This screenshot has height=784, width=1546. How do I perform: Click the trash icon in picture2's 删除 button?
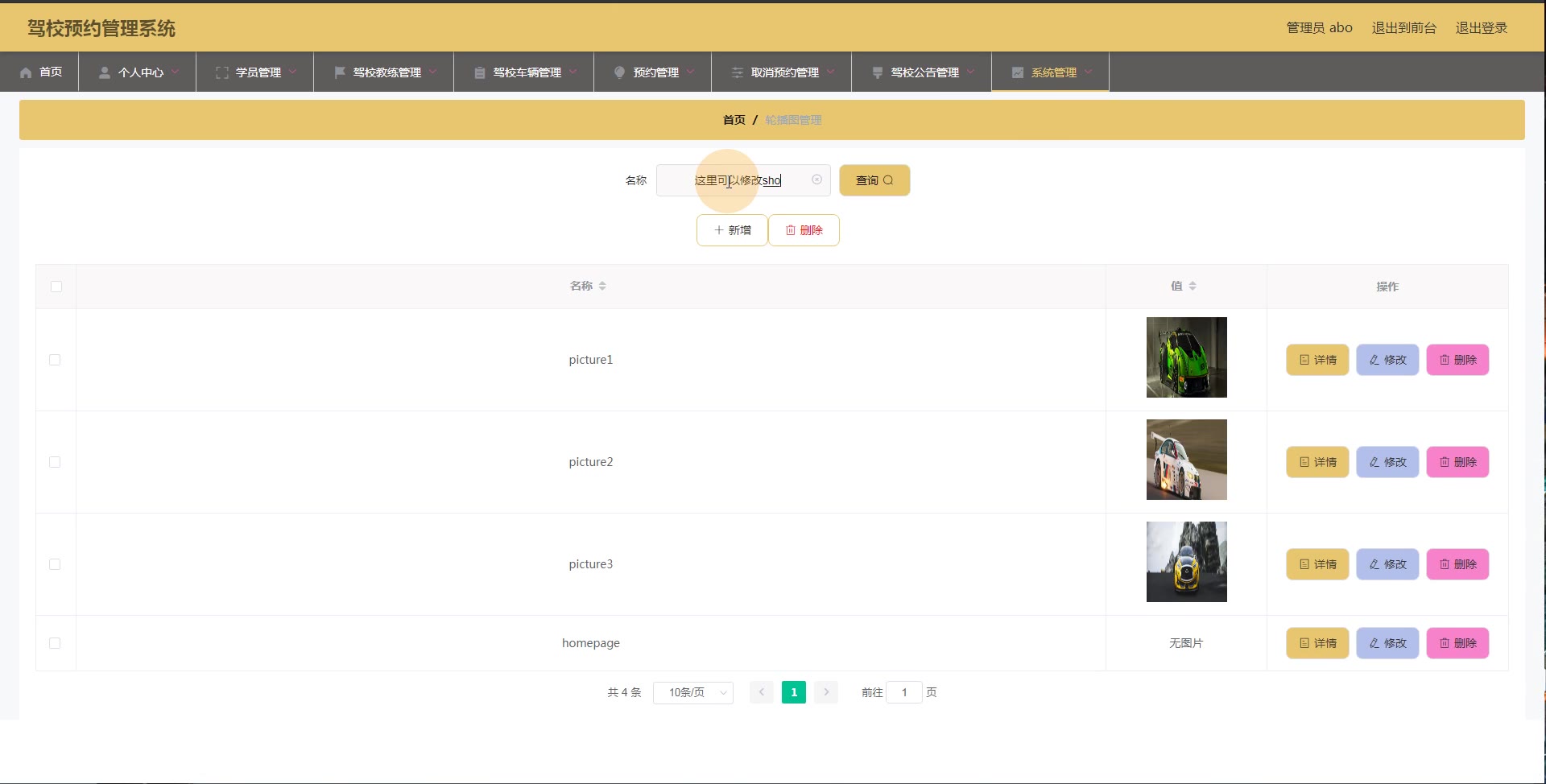click(1445, 462)
